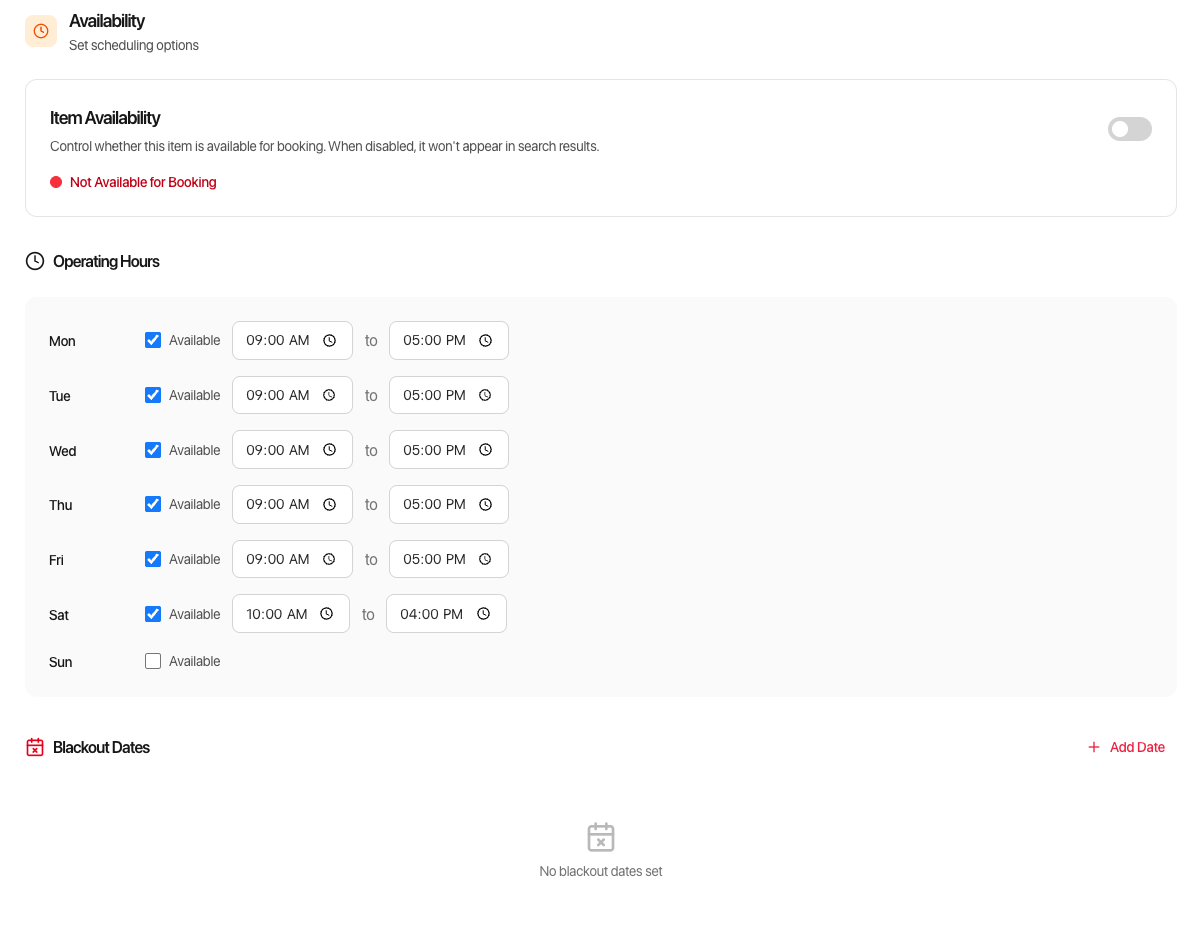
Task: Click the Wed day label
Action: coord(63,451)
